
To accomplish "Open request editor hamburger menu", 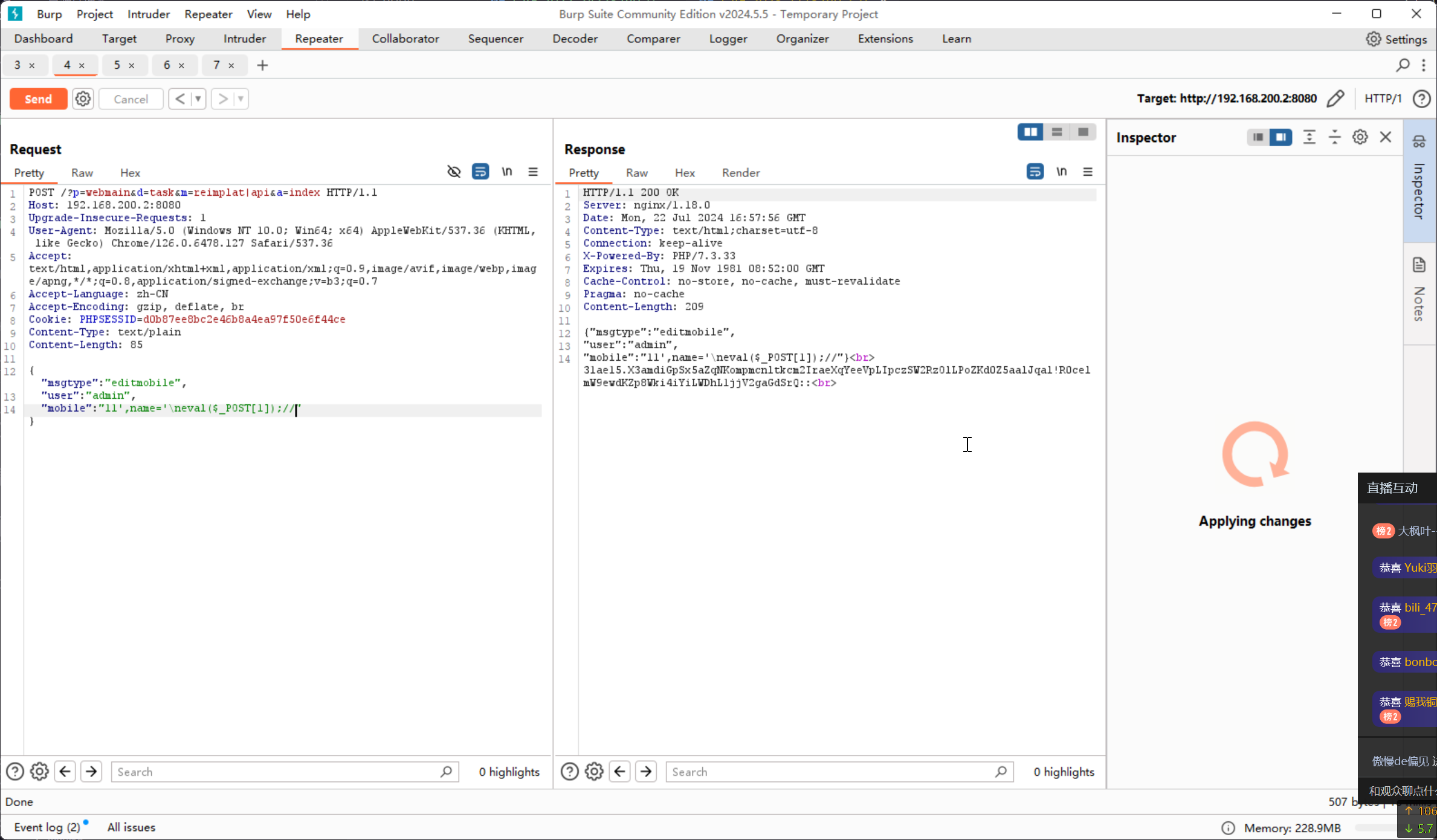I will click(x=533, y=172).
